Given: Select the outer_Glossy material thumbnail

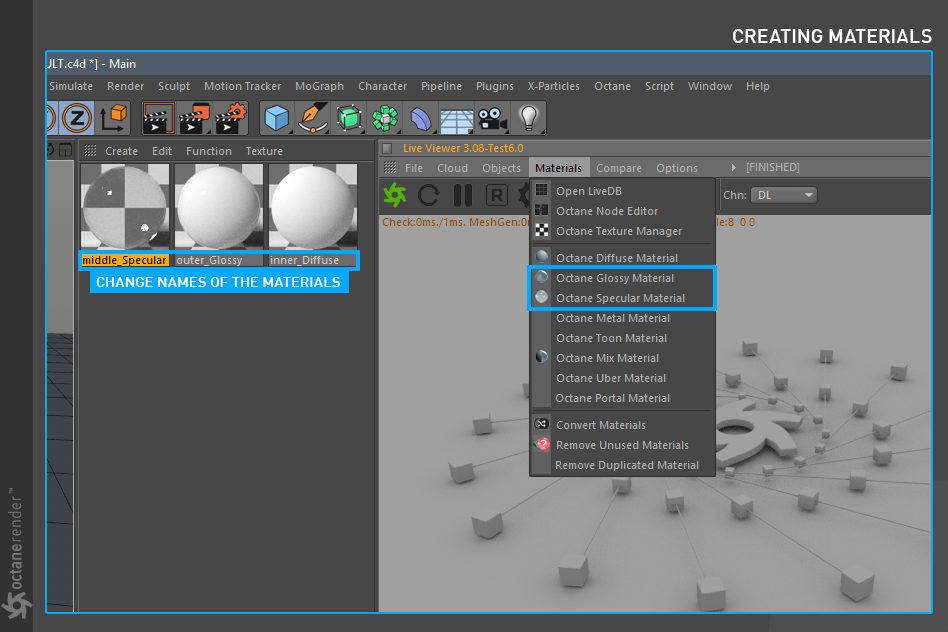Looking at the screenshot, I should click(x=219, y=207).
